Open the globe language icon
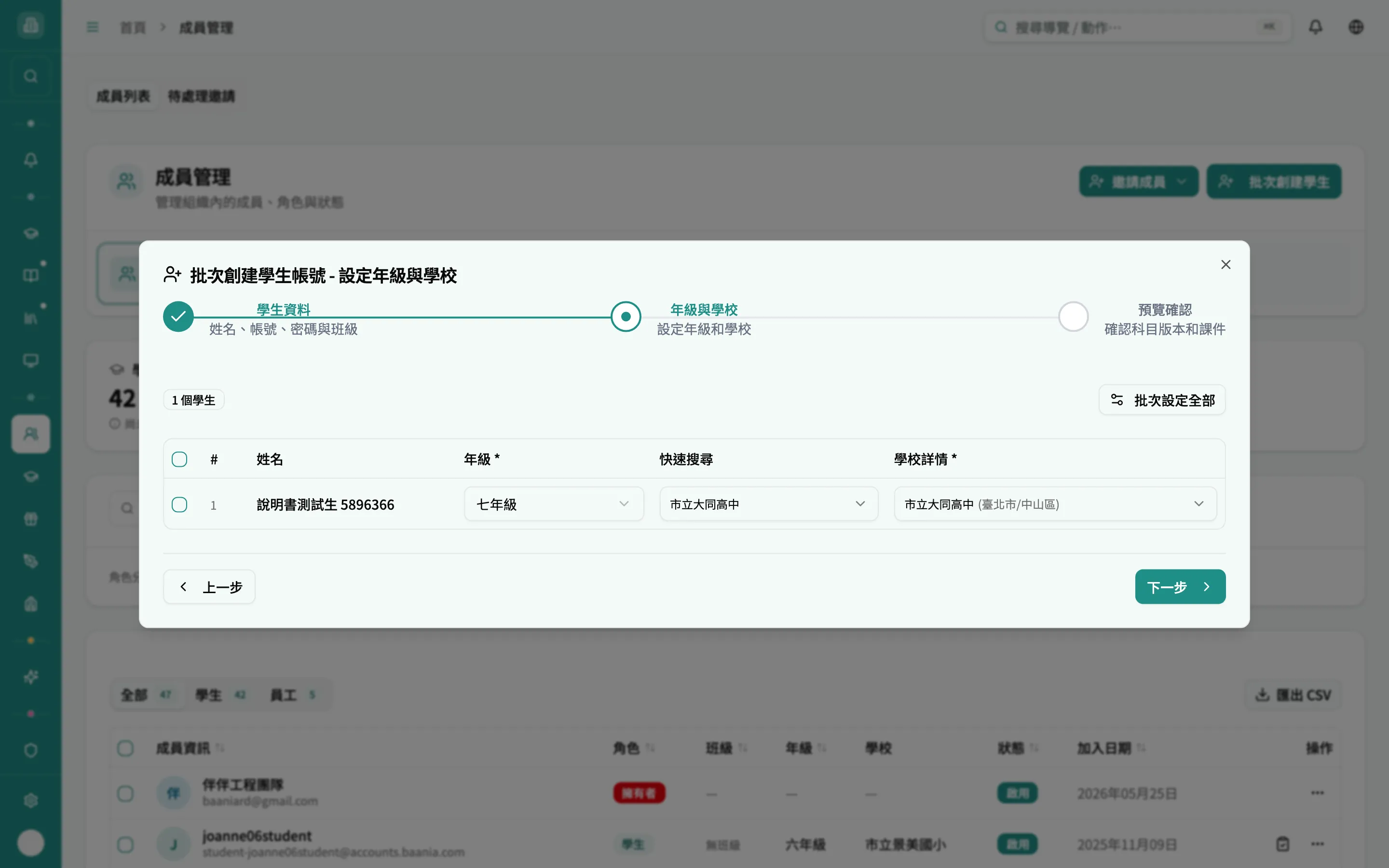Image resolution: width=1389 pixels, height=868 pixels. pos(1356,27)
